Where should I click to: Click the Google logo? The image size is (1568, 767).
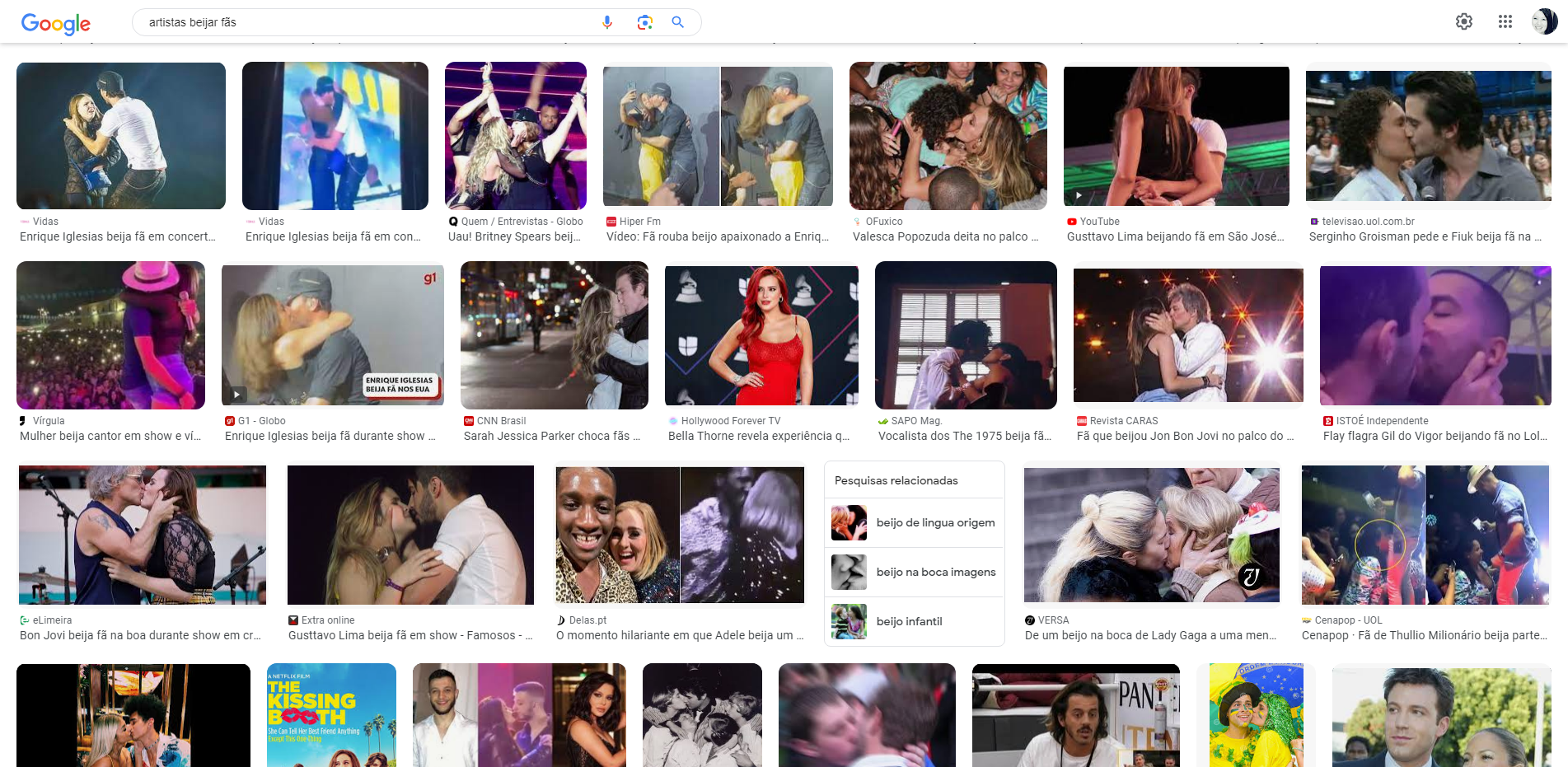[x=55, y=23]
